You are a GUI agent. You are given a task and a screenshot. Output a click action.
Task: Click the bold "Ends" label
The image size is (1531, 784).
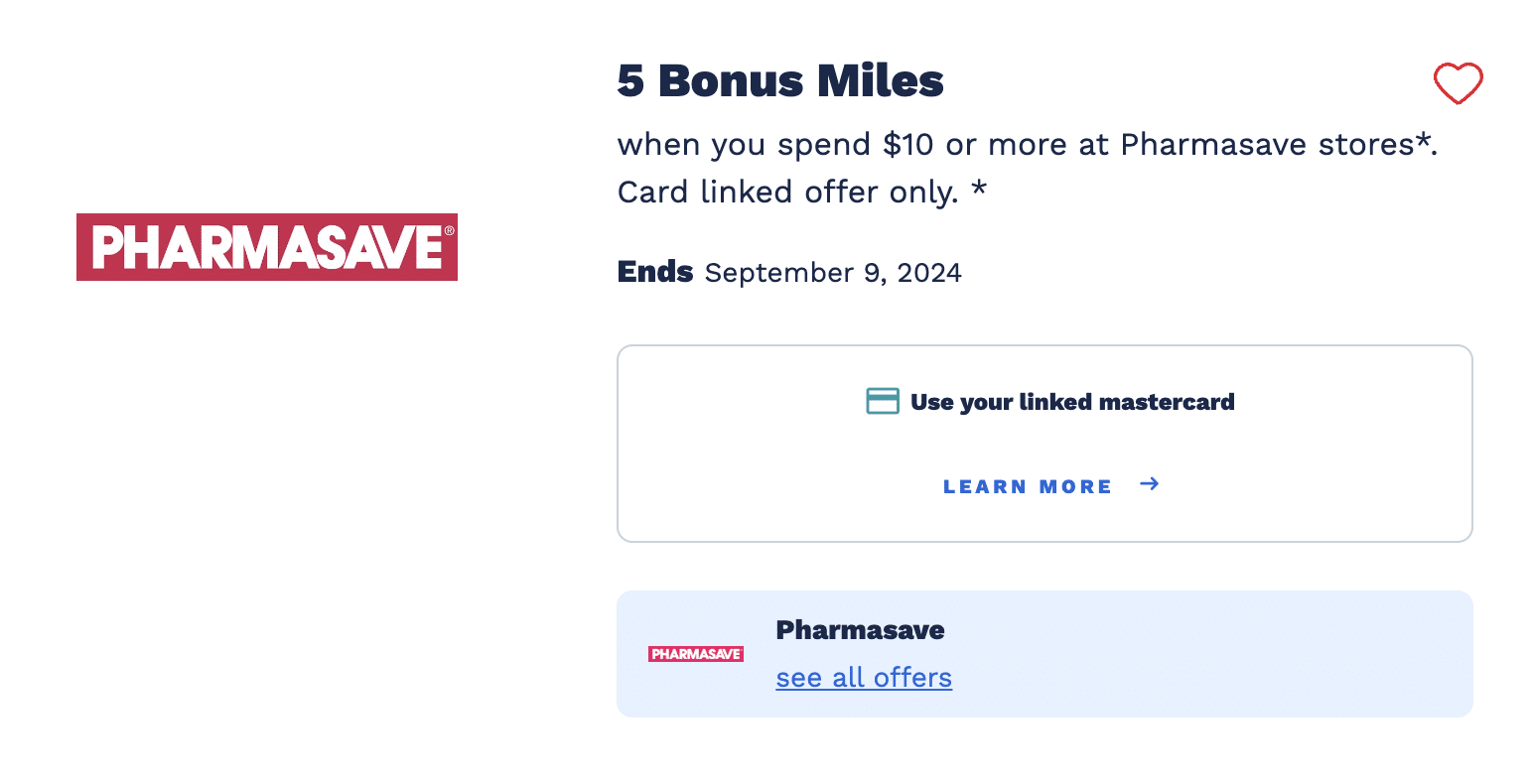pos(654,272)
